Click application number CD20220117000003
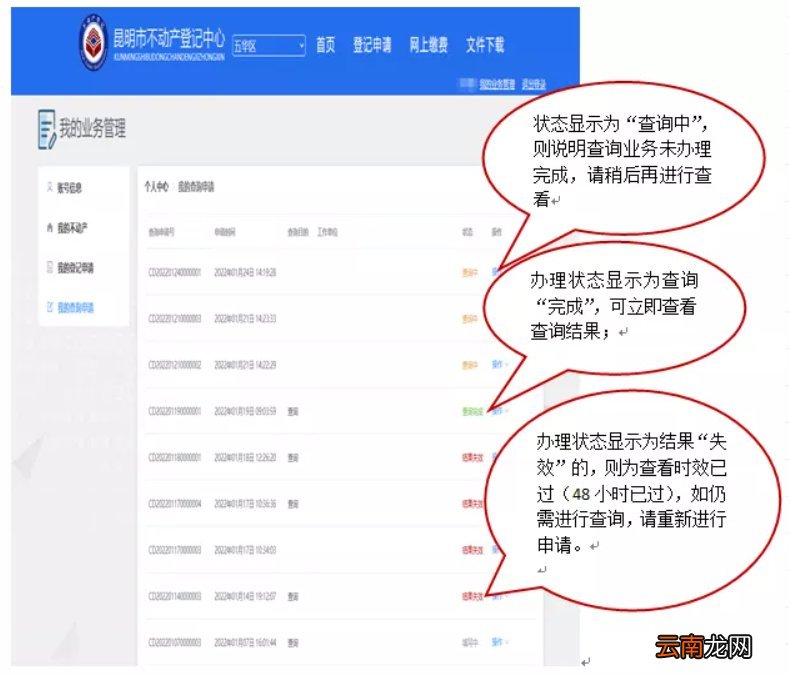The height and width of the screenshot is (675, 789). (x=175, y=550)
